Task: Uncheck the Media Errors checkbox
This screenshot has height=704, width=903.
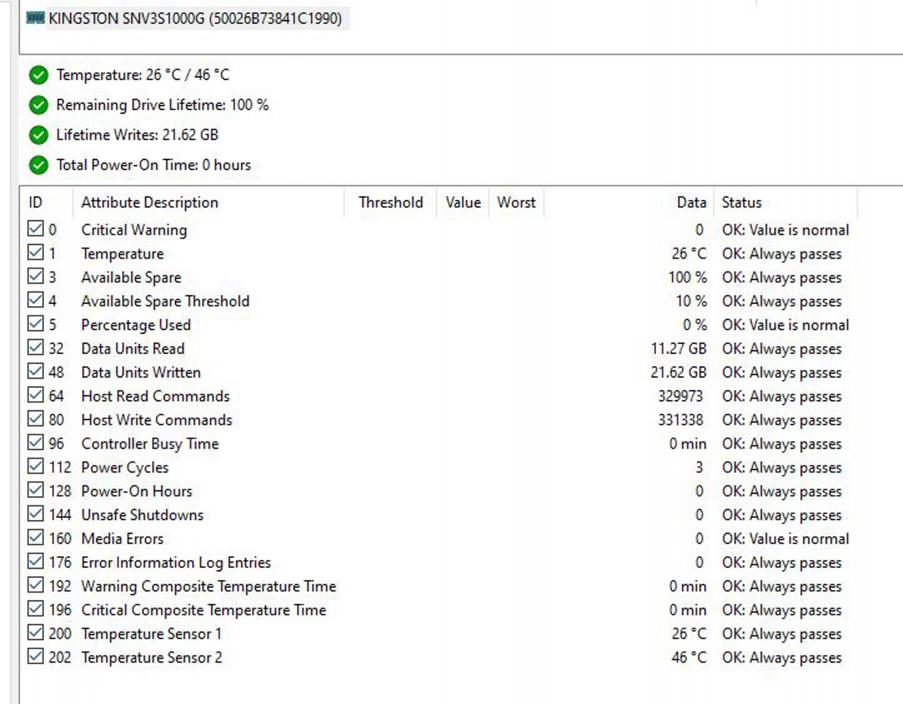Action: 36,539
